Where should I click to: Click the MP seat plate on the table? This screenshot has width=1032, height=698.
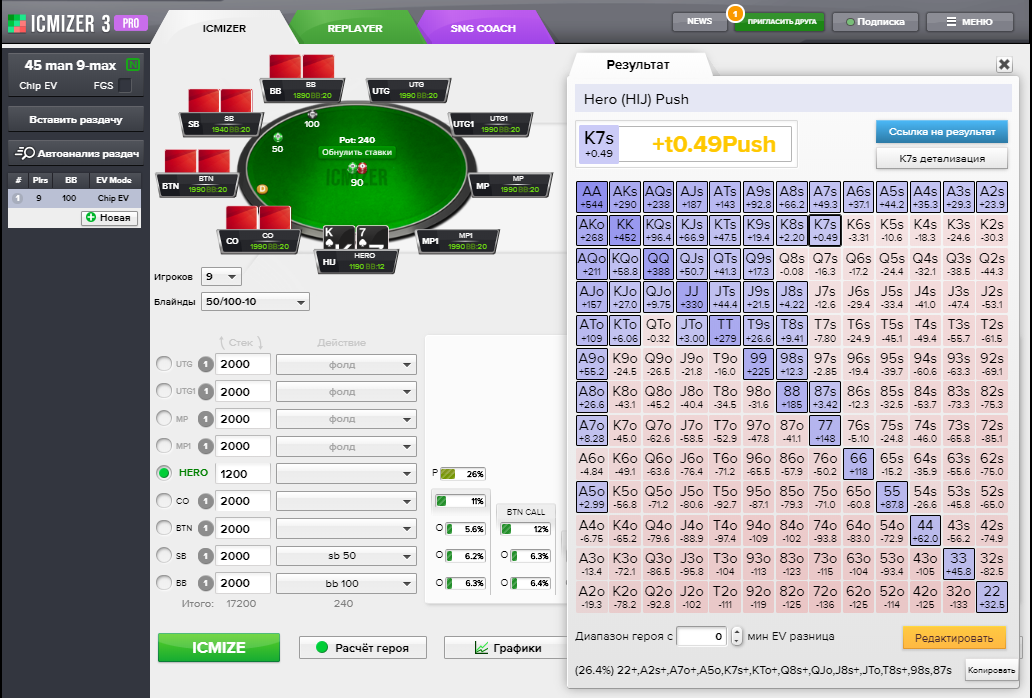pos(510,185)
